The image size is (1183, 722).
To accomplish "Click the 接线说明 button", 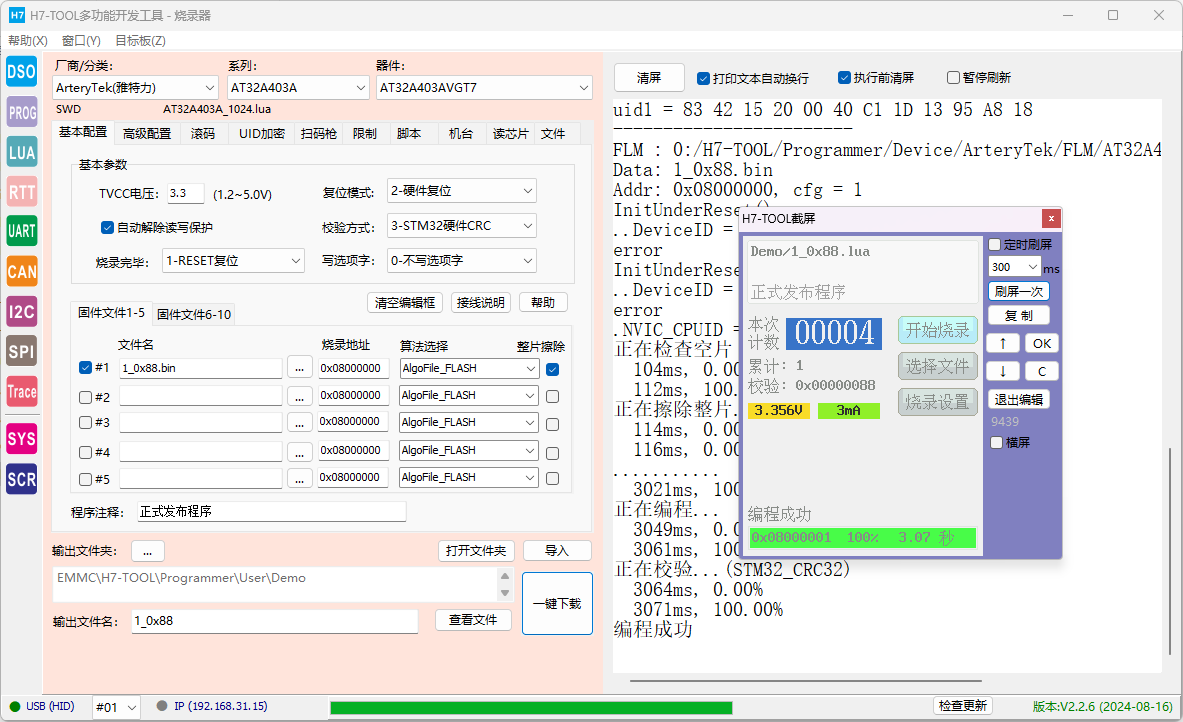I will tap(481, 303).
